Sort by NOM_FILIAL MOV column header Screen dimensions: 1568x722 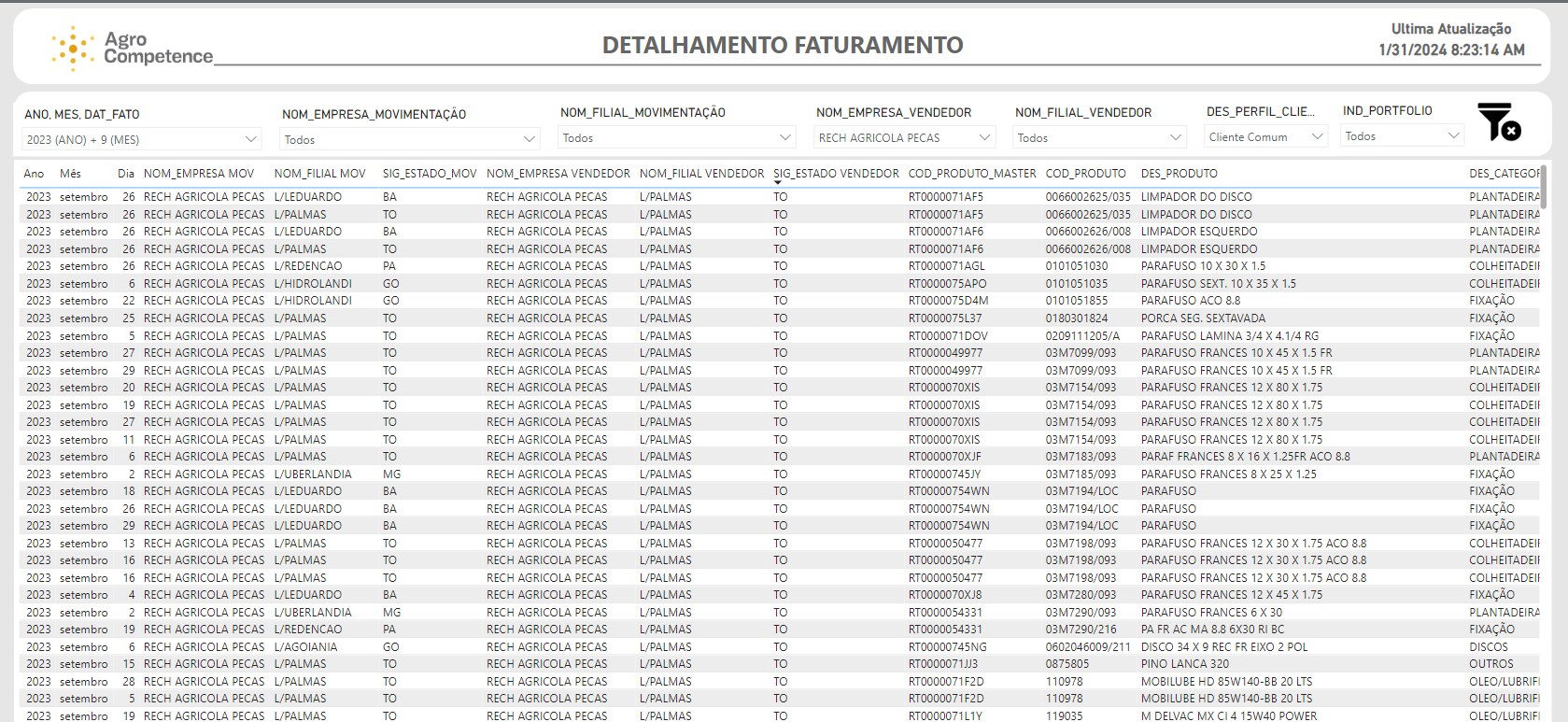[x=319, y=174]
